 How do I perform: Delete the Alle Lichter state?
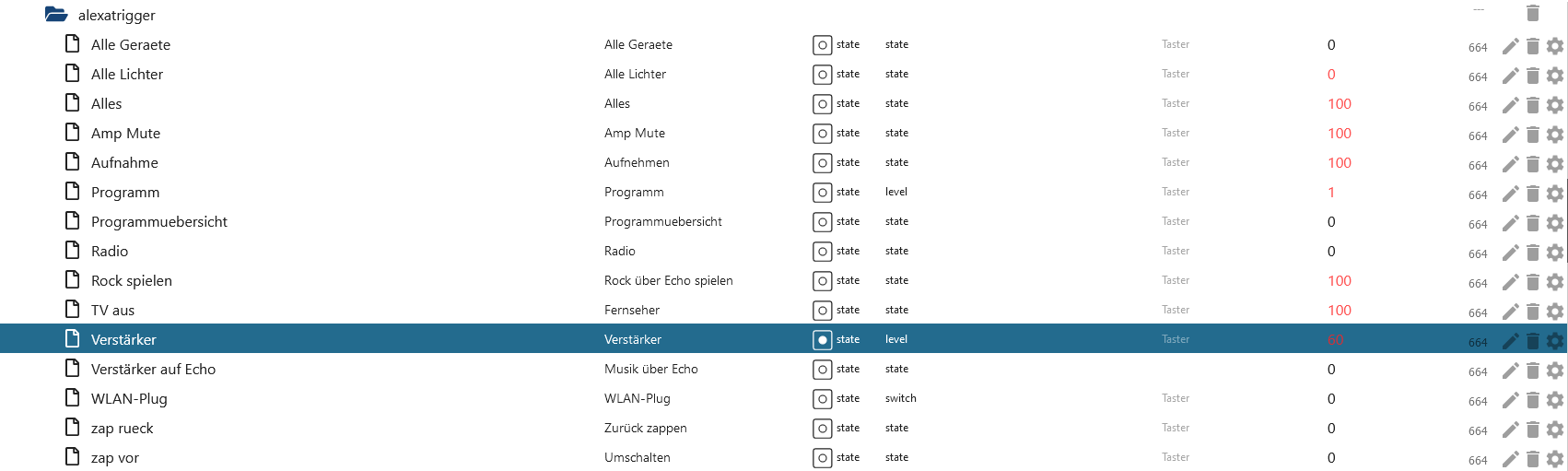[1533, 76]
